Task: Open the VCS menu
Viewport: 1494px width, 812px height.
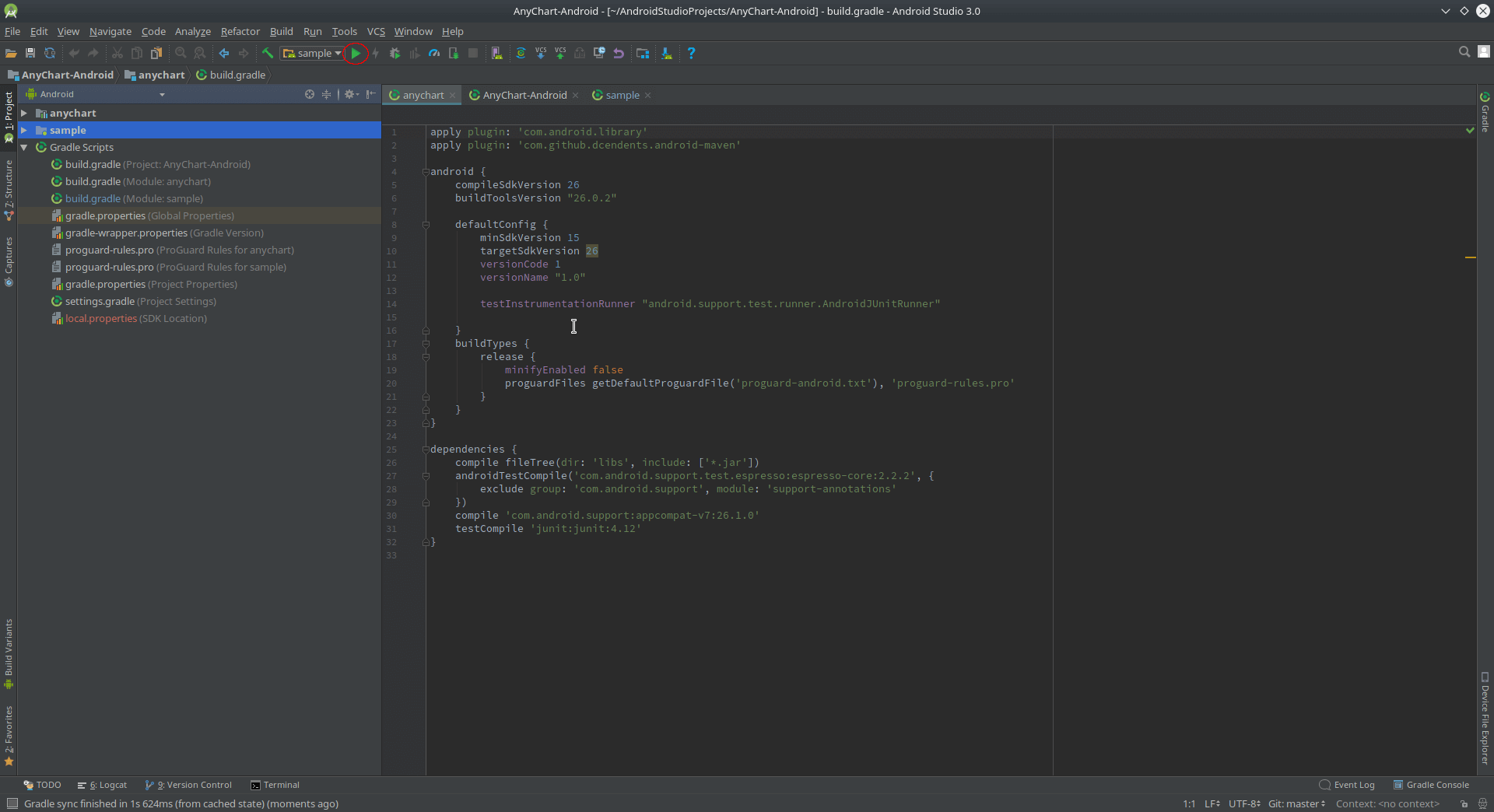Action: (376, 31)
